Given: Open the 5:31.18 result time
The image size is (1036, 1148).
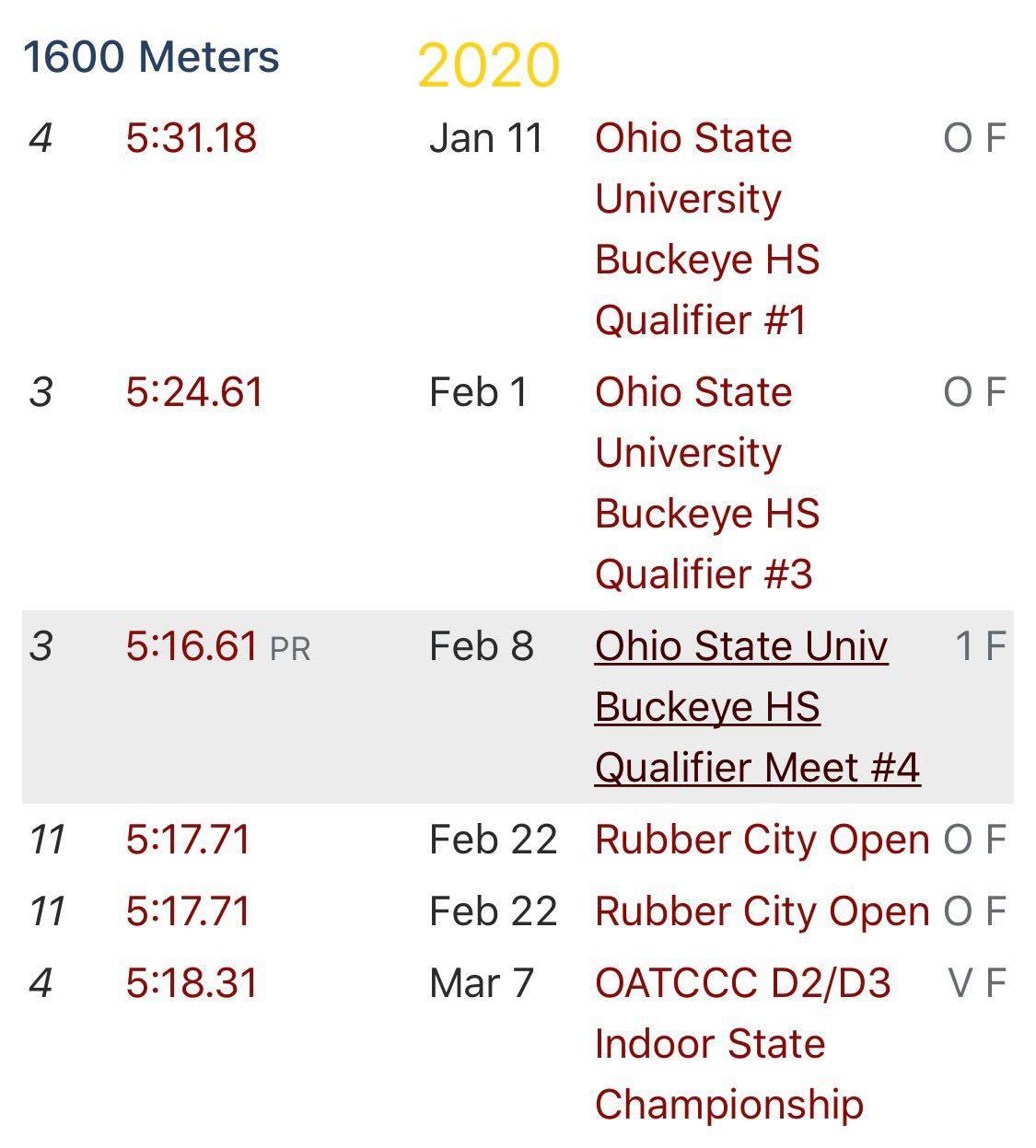Looking at the screenshot, I should 191,139.
